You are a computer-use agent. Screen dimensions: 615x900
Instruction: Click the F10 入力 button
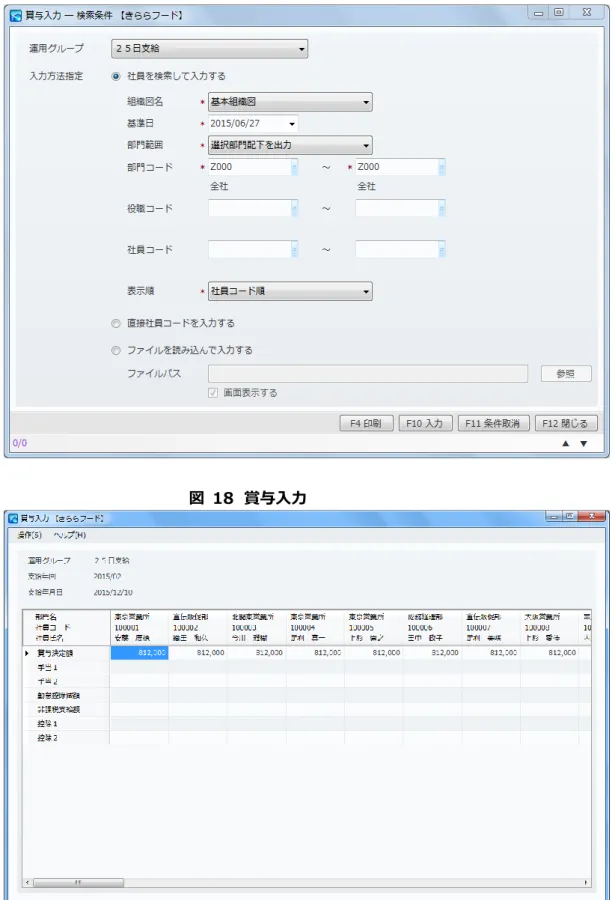coord(425,423)
